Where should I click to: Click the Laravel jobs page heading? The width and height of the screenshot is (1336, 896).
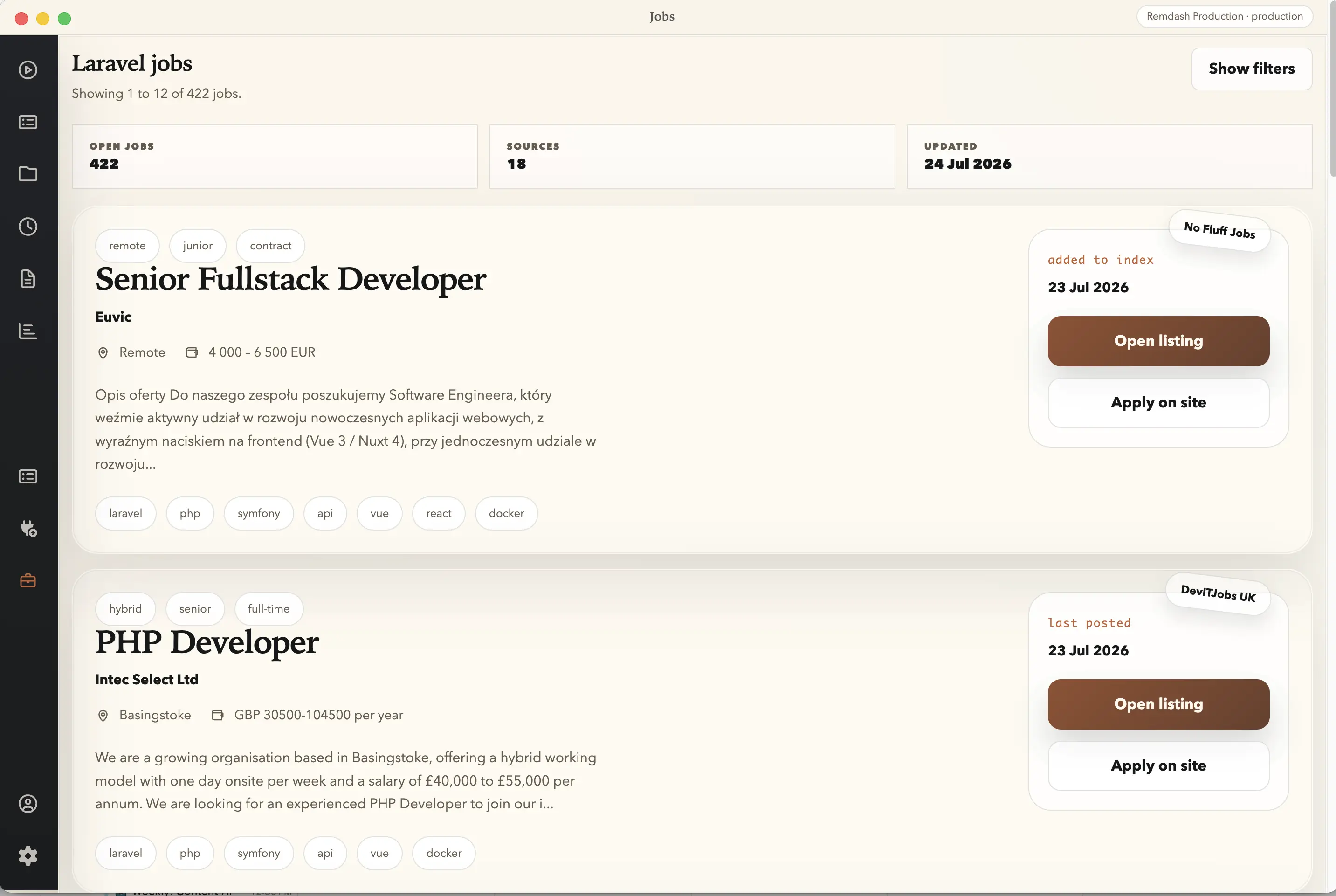coord(132,63)
